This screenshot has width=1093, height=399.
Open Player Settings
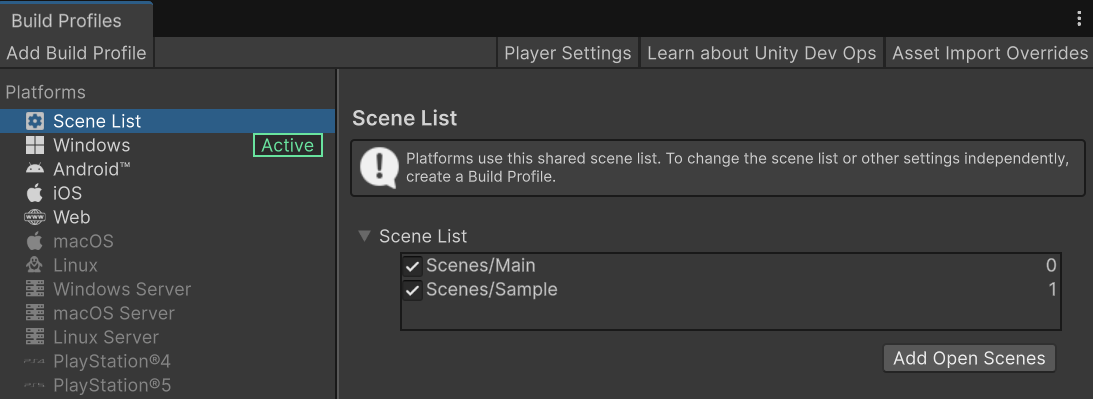(x=567, y=53)
